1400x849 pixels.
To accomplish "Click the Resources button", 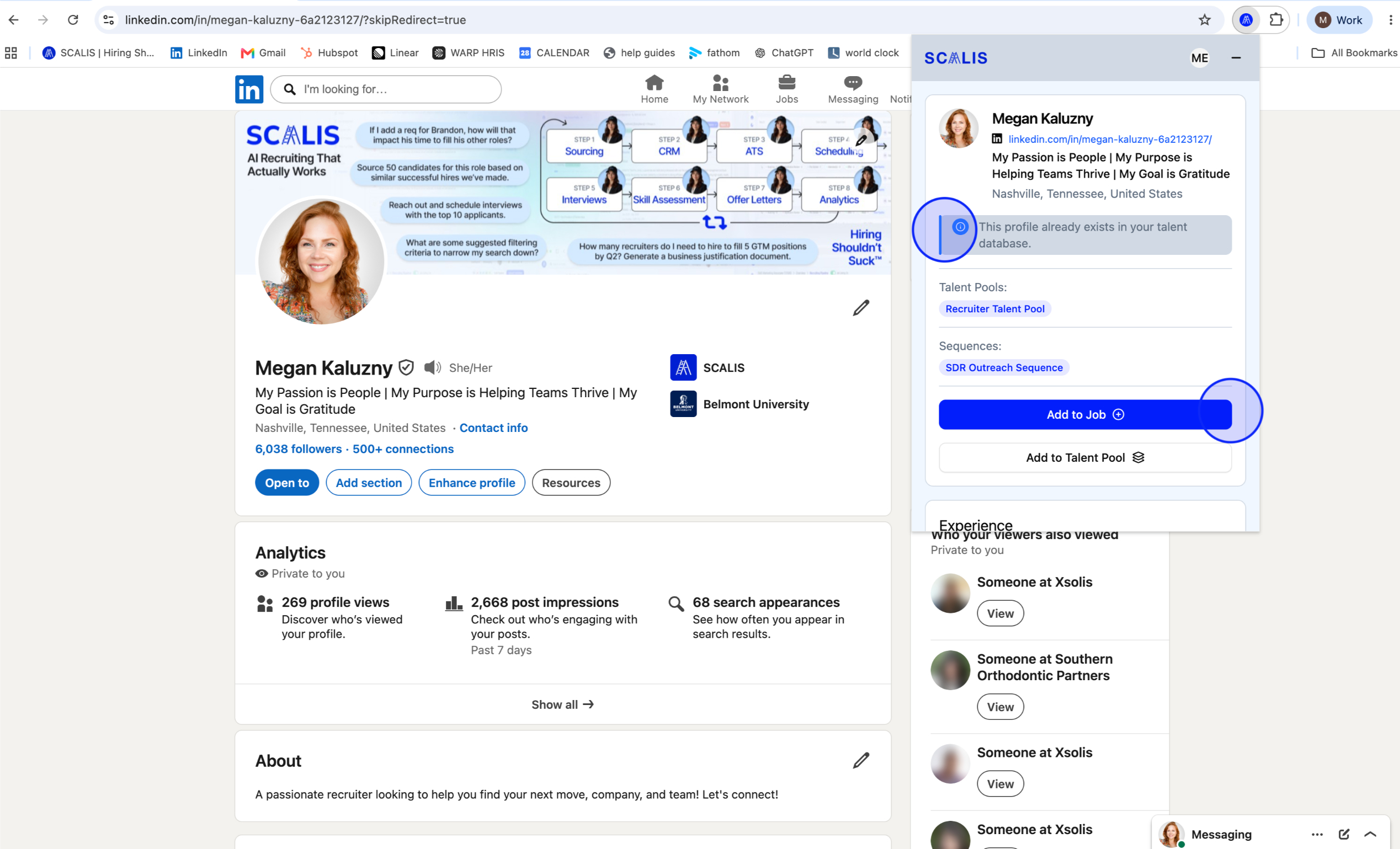I will (x=571, y=483).
